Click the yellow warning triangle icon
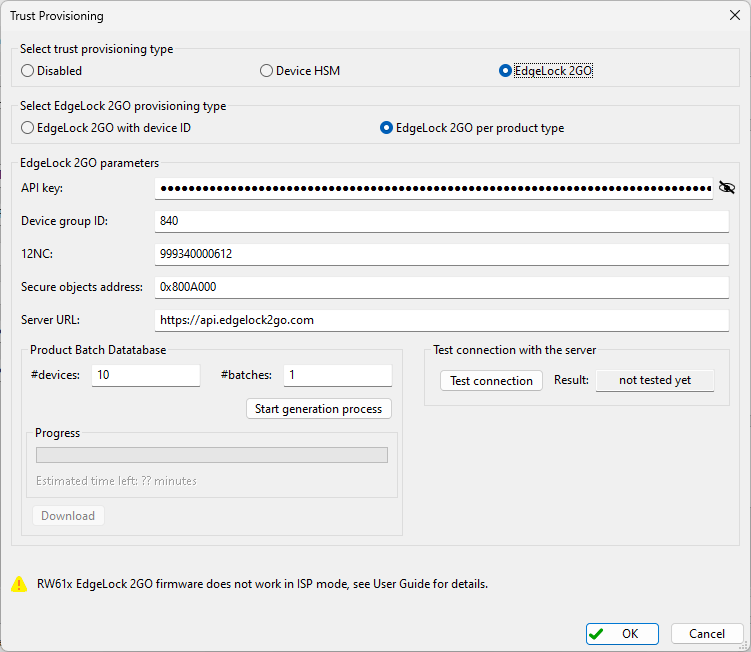 point(19,584)
